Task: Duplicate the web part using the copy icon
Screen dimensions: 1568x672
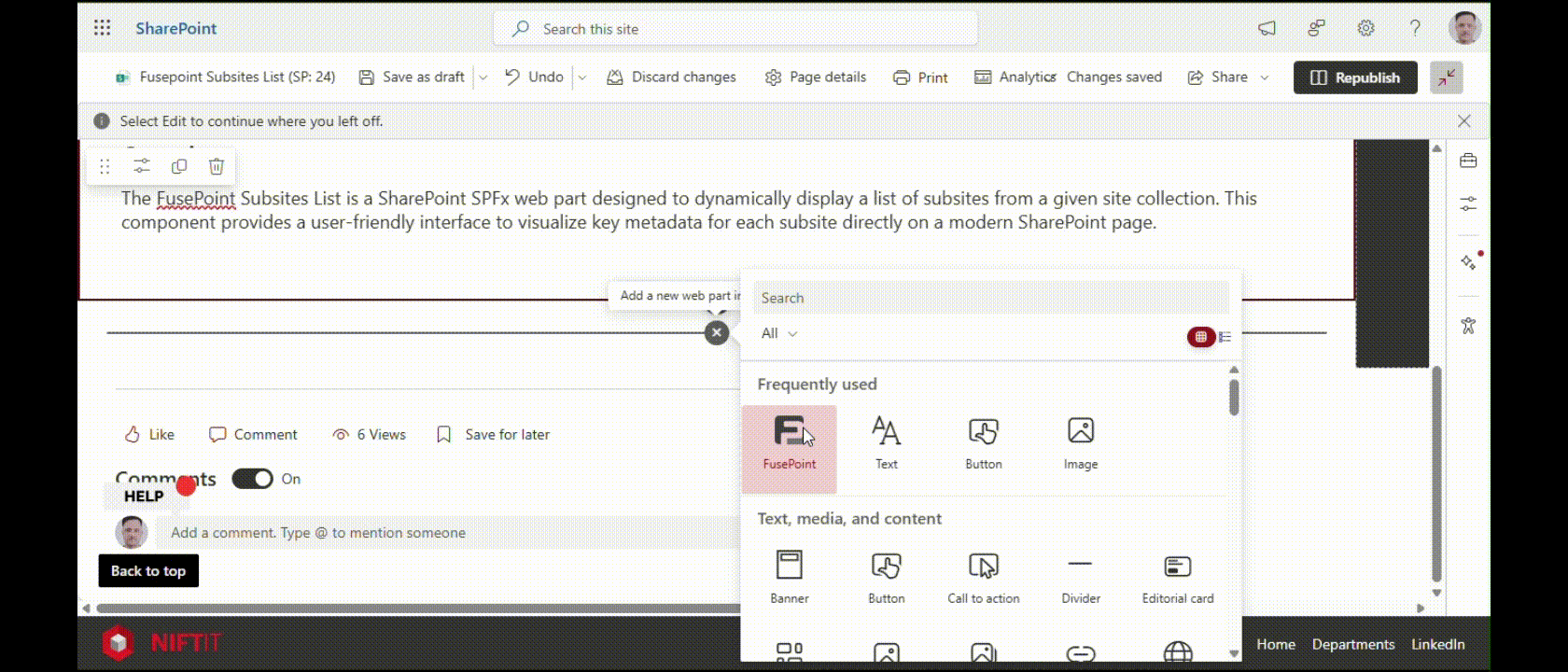Action: click(x=179, y=166)
